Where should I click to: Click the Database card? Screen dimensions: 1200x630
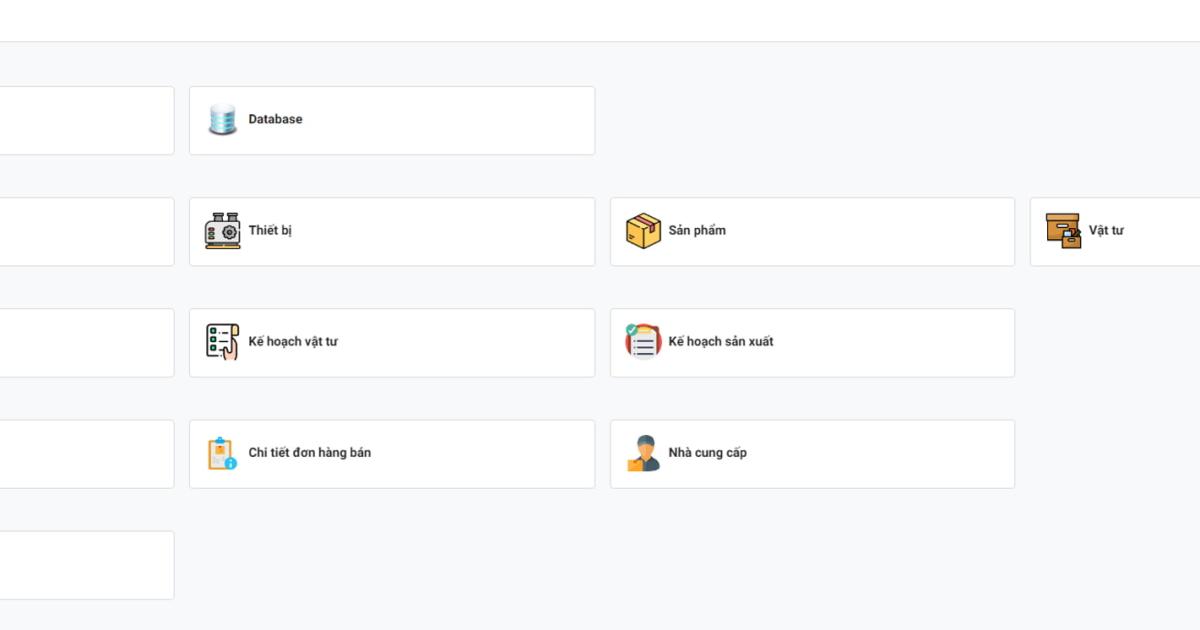tap(391, 119)
